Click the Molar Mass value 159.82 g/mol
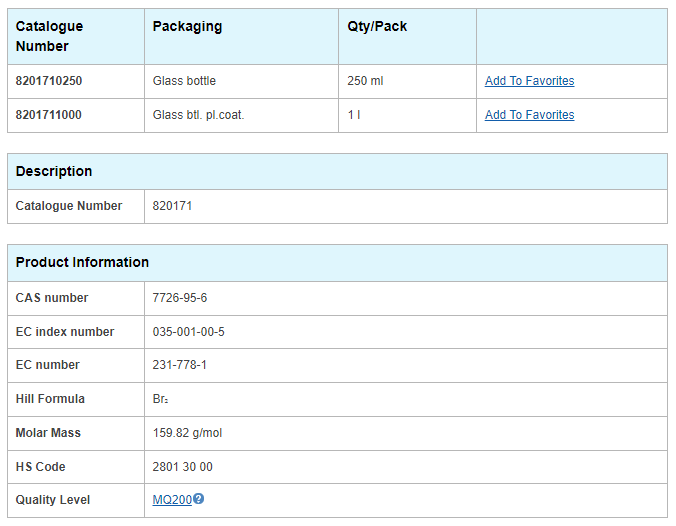The width and height of the screenshot is (676, 526). (x=187, y=433)
